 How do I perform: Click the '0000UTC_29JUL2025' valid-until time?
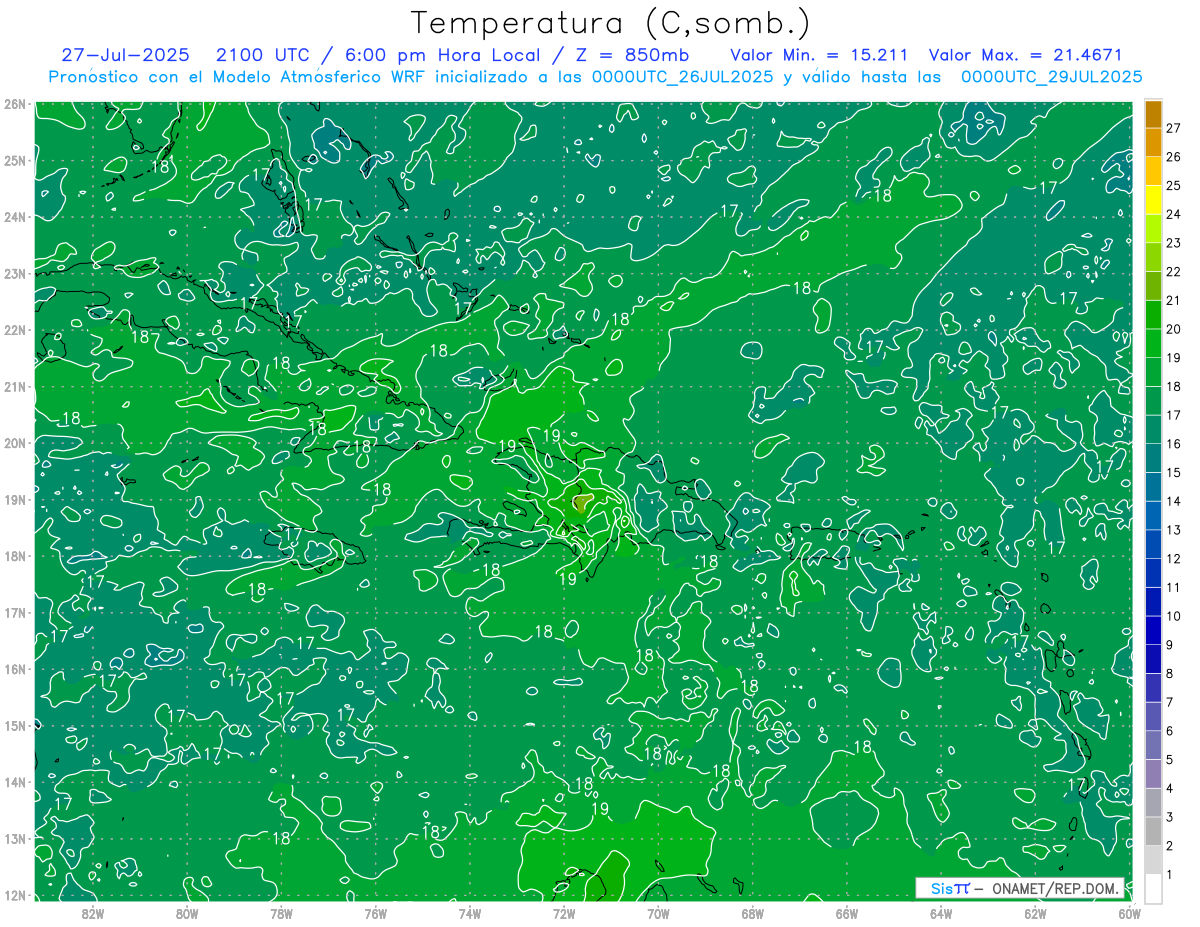1051,77
